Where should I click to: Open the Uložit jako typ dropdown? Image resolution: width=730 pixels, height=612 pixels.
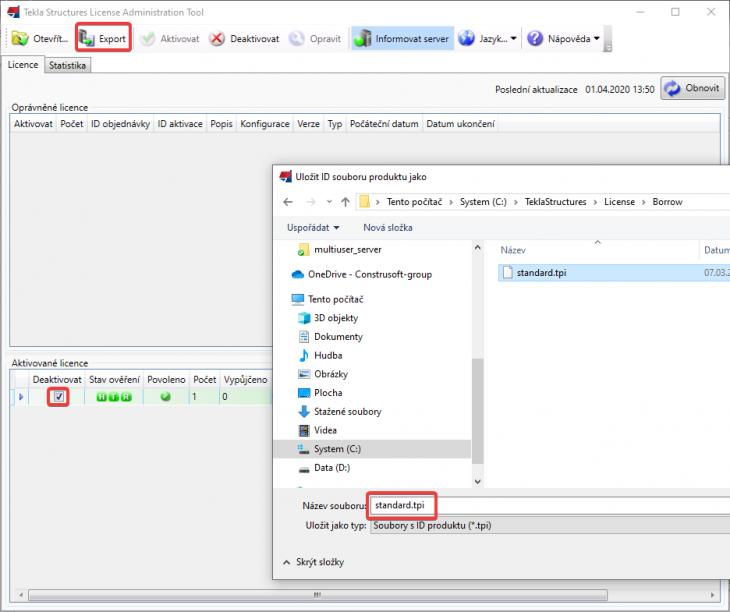click(549, 526)
